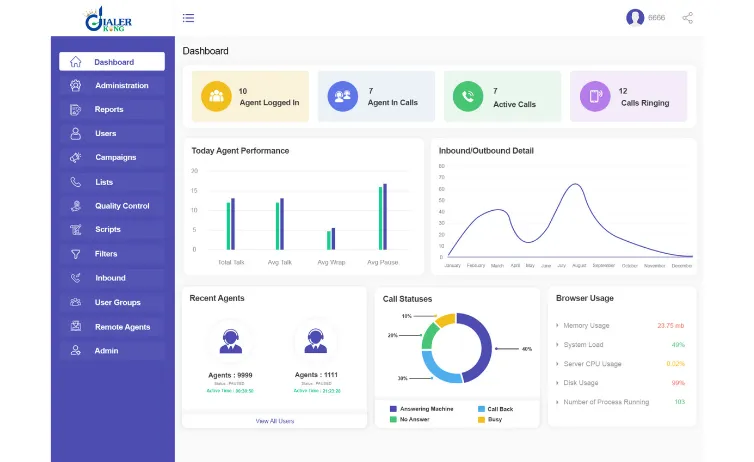Image resolution: width=754 pixels, height=462 pixels.
Task: Click the Scripts scroll icon
Action: (x=75, y=230)
